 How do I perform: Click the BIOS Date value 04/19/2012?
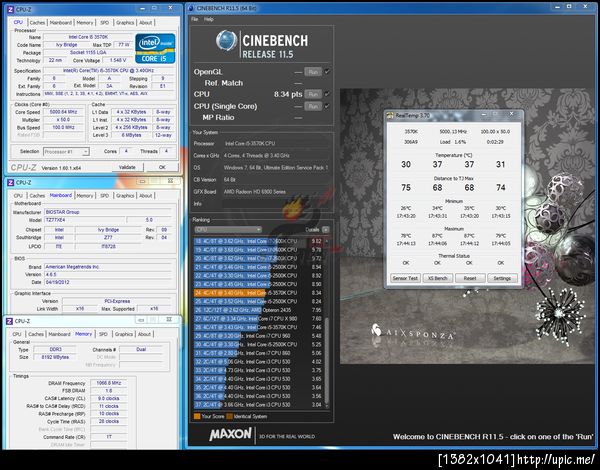[x=109, y=282]
